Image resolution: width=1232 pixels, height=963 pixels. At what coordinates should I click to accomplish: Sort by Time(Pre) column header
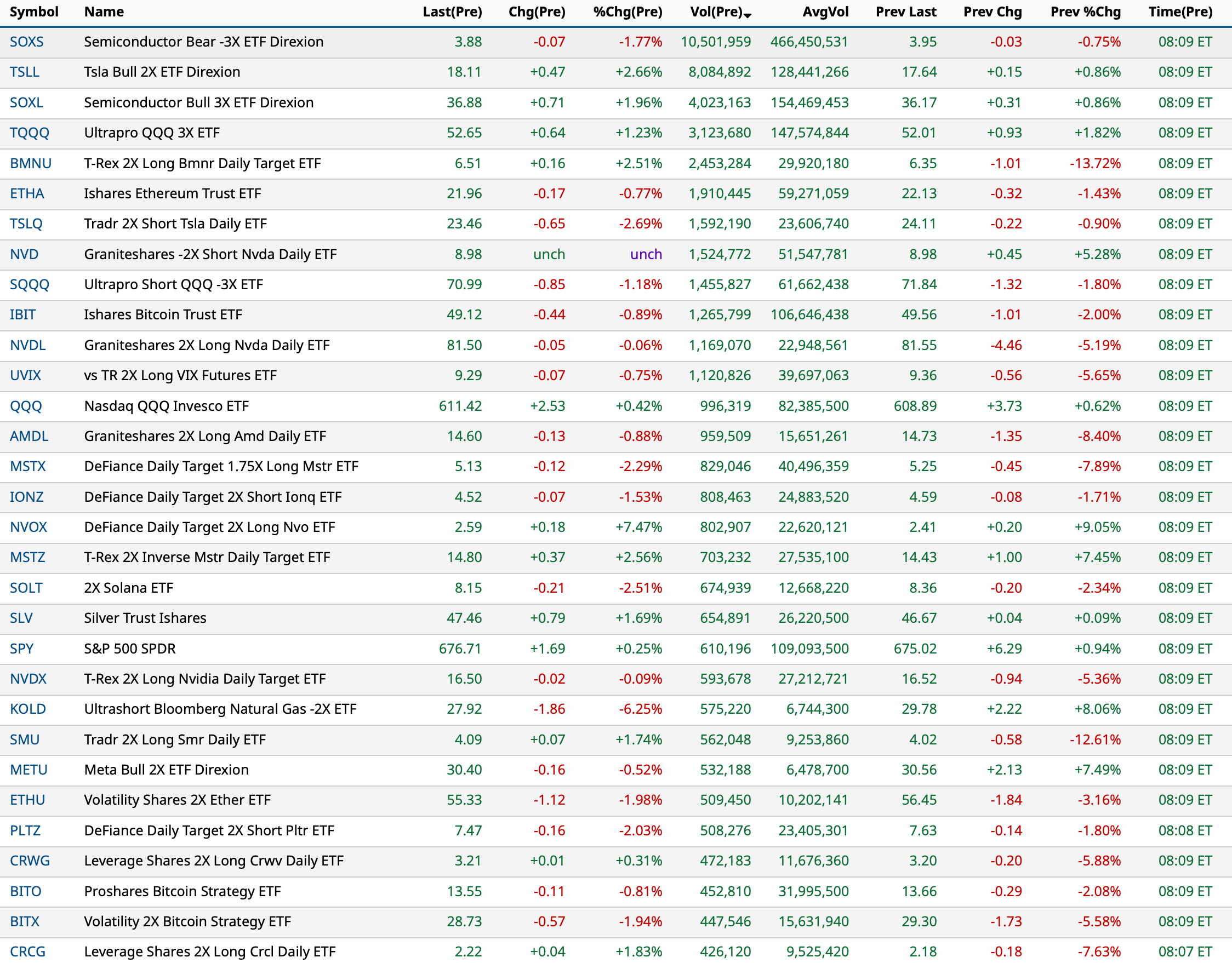(x=1179, y=12)
